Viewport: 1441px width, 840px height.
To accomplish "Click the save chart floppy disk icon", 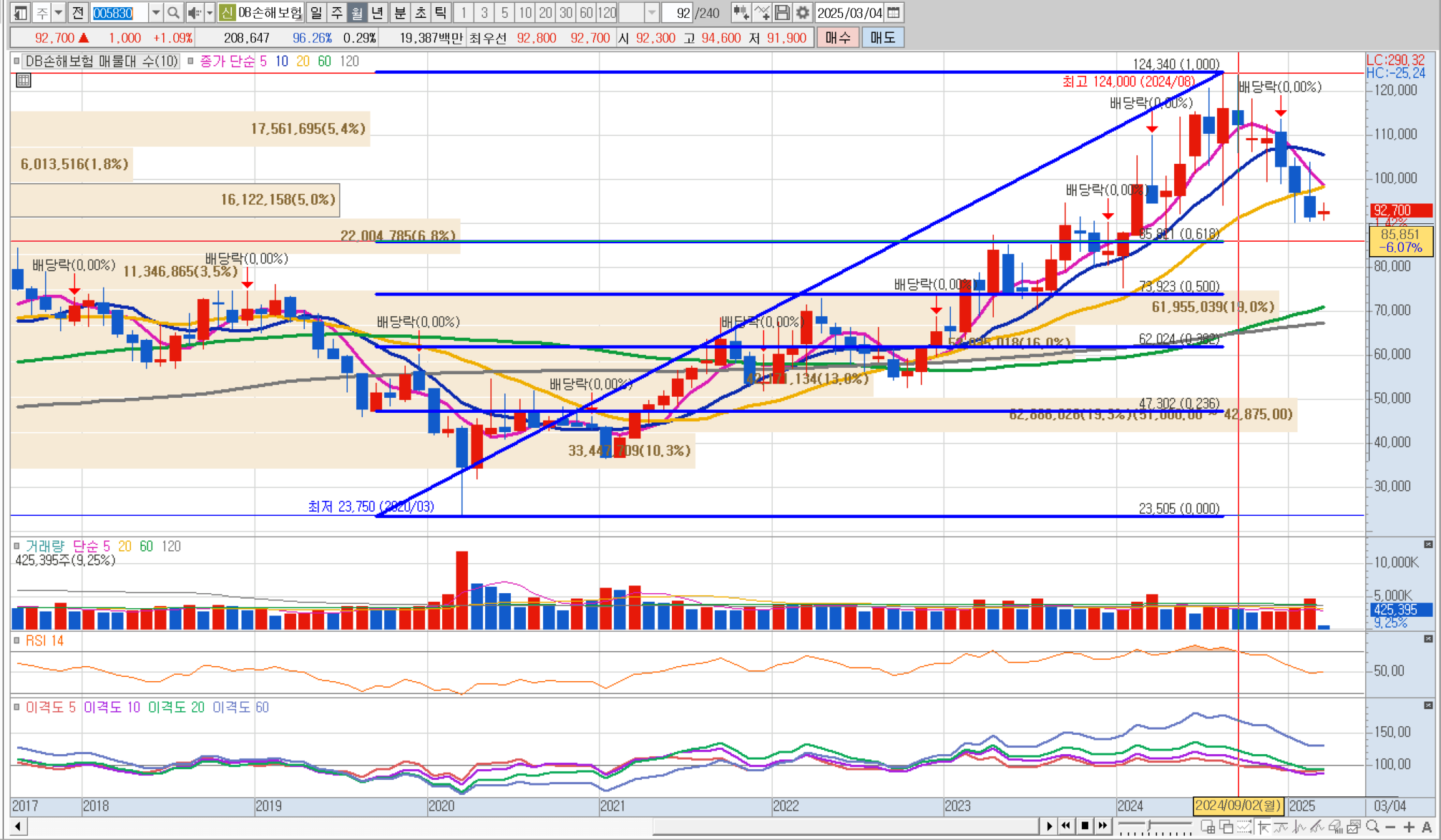I will pos(782,13).
